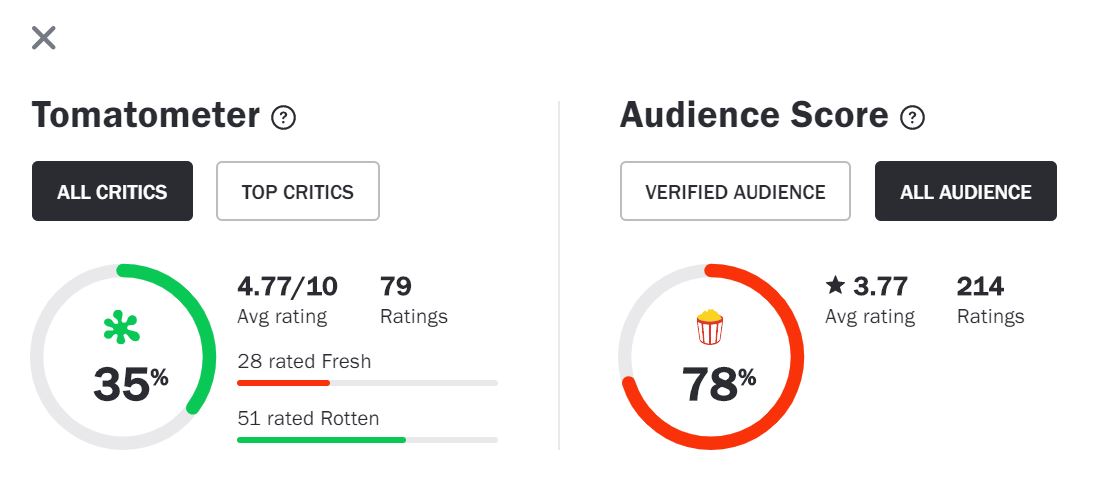The image size is (1120, 482).
Task: Click the popcorn bucket audience icon
Action: [x=709, y=327]
